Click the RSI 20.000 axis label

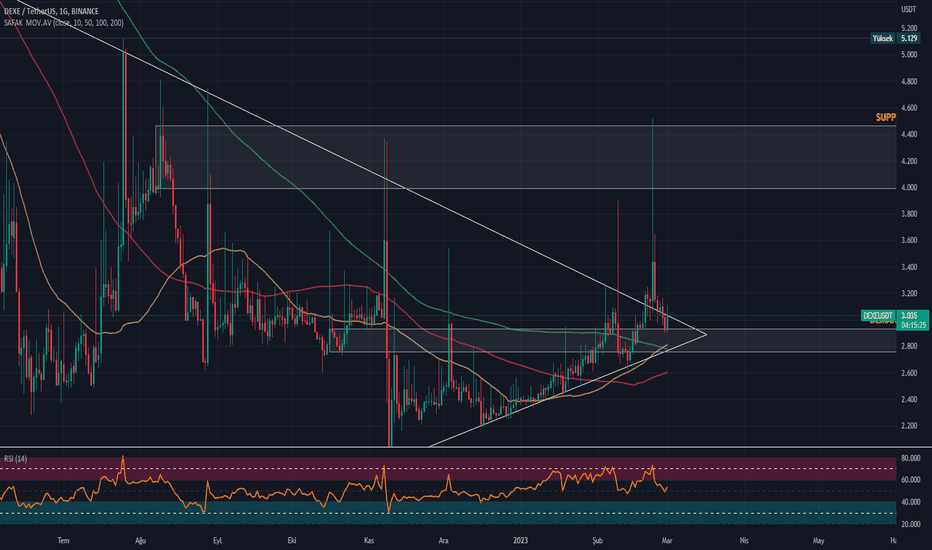click(x=910, y=524)
